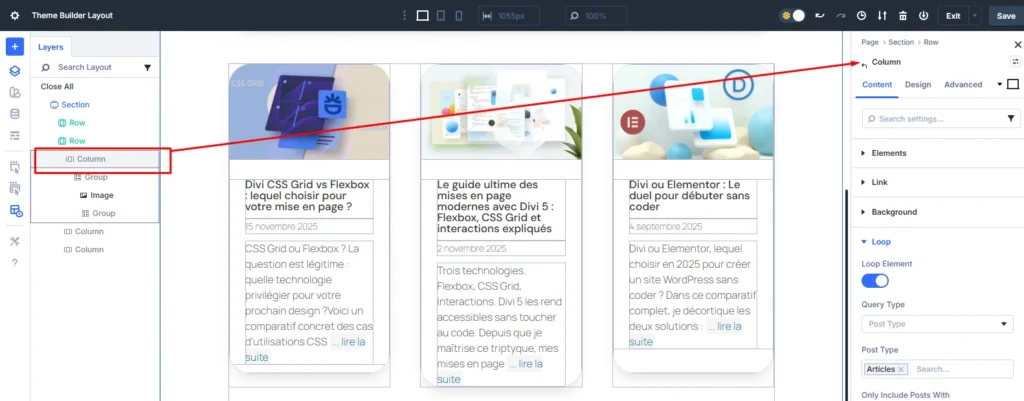Open the small dropdown arrow after Advanced tab
1024x401 pixels.
pos(999,84)
